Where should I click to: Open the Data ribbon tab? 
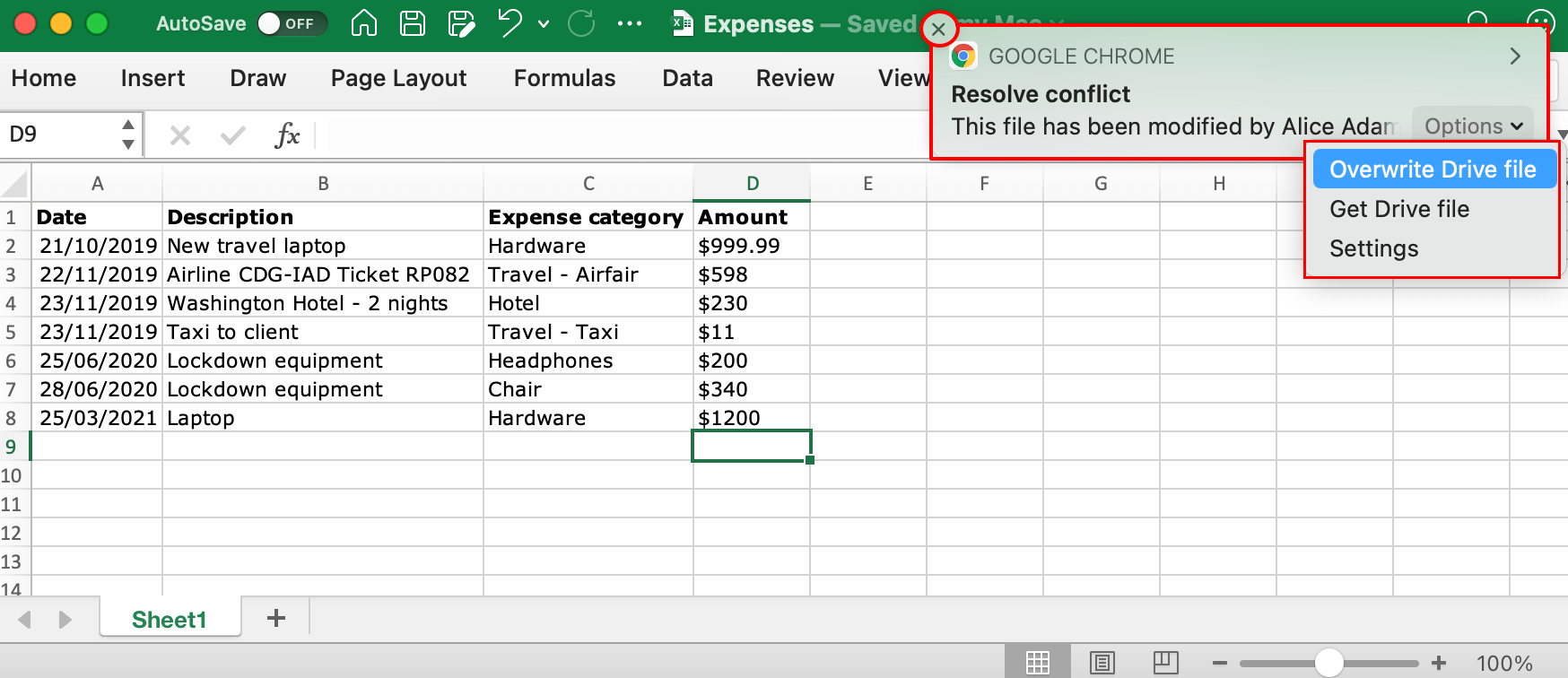tap(688, 78)
